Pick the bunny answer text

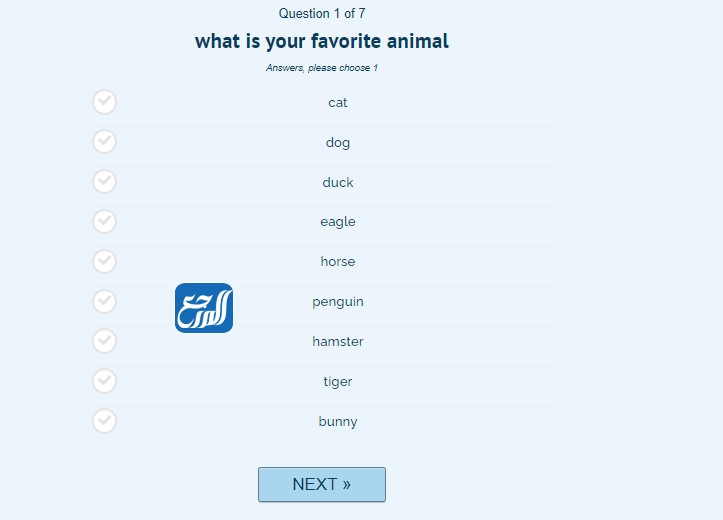(338, 421)
